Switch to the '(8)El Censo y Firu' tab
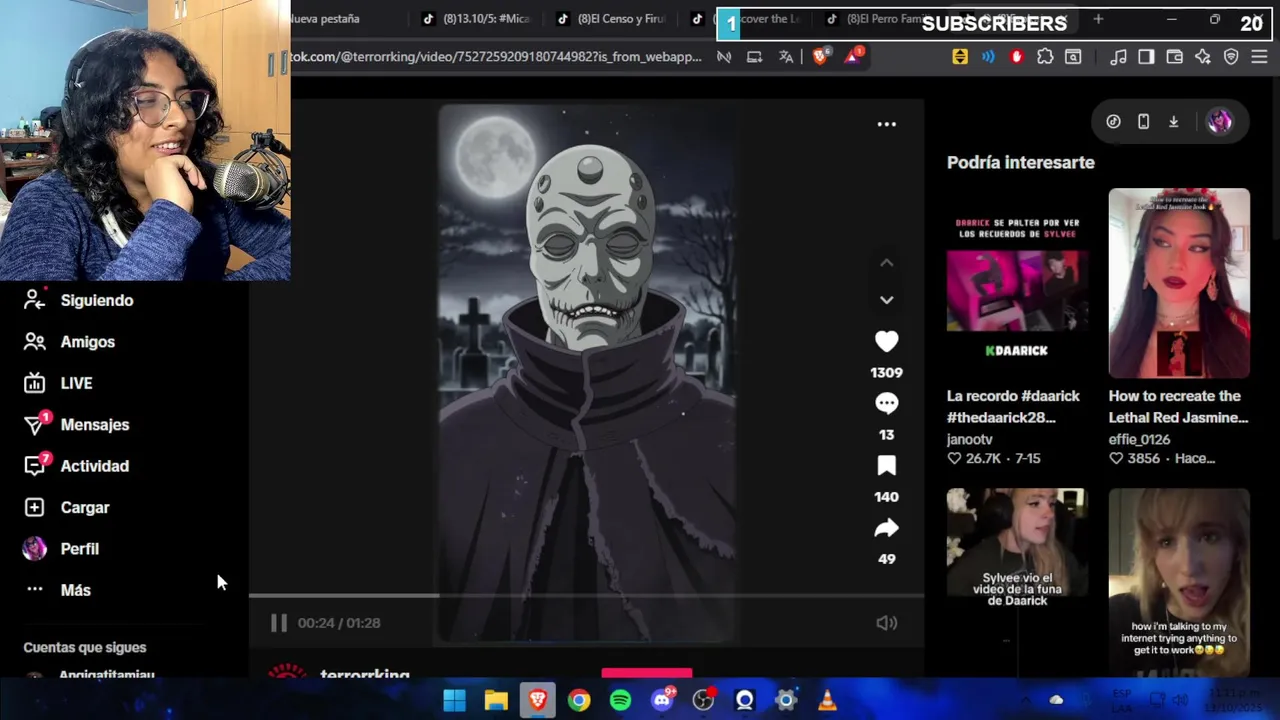Screen dimensions: 1280x720 pos(612,19)
